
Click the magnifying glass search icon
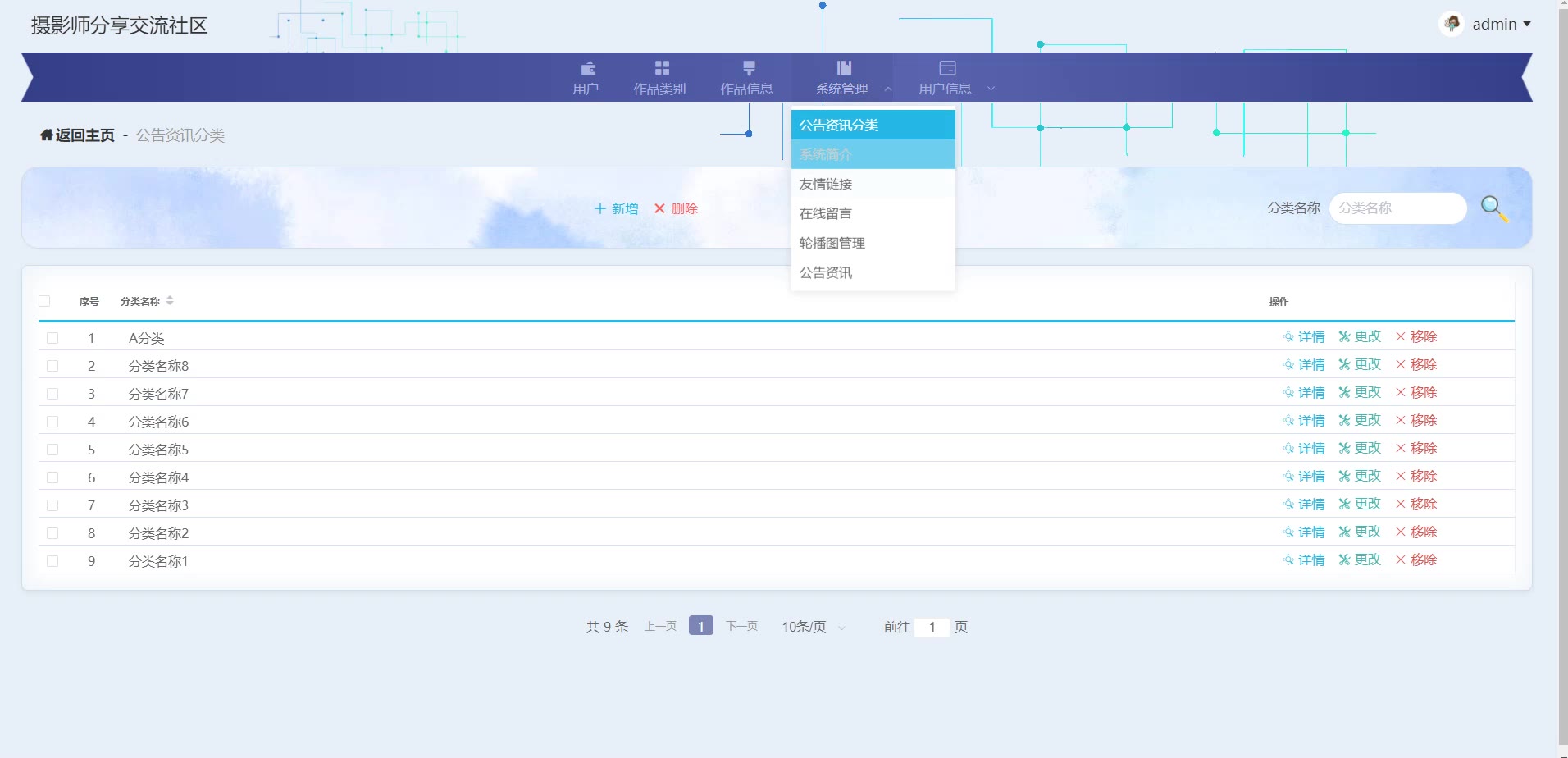tap(1493, 208)
